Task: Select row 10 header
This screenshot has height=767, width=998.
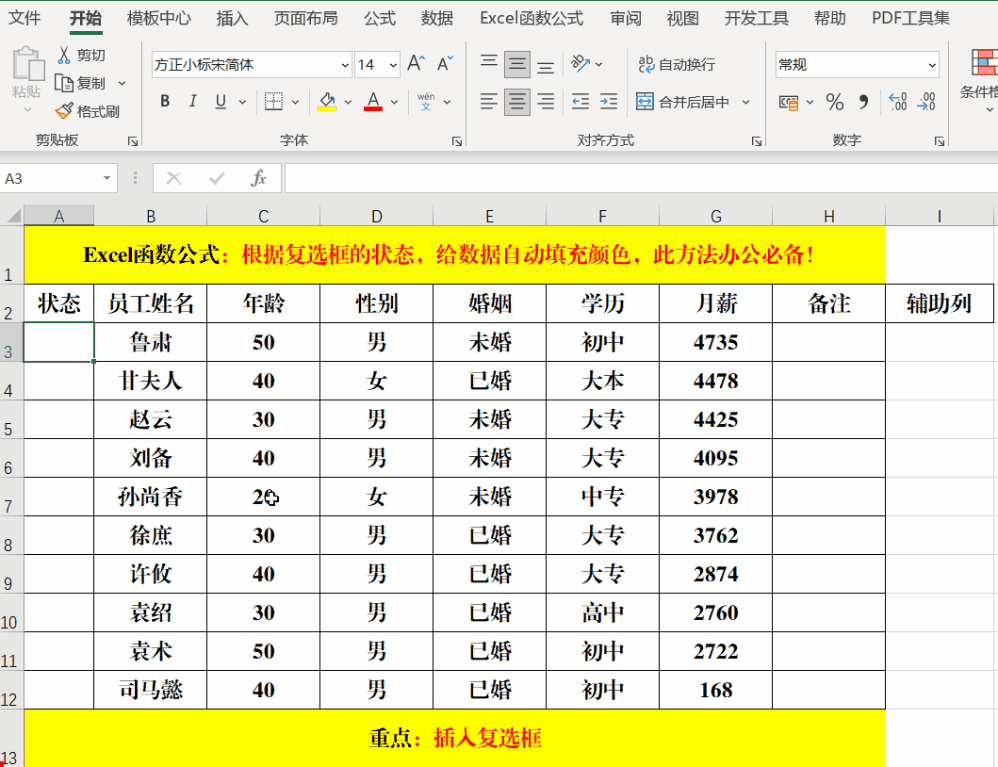Action: (x=11, y=612)
